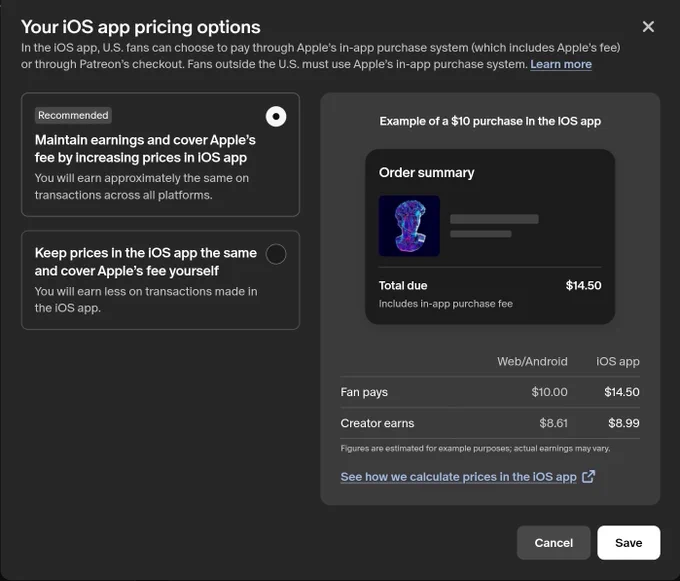Click the external link icon beside the calculation link
This screenshot has height=581, width=680.
588,477
